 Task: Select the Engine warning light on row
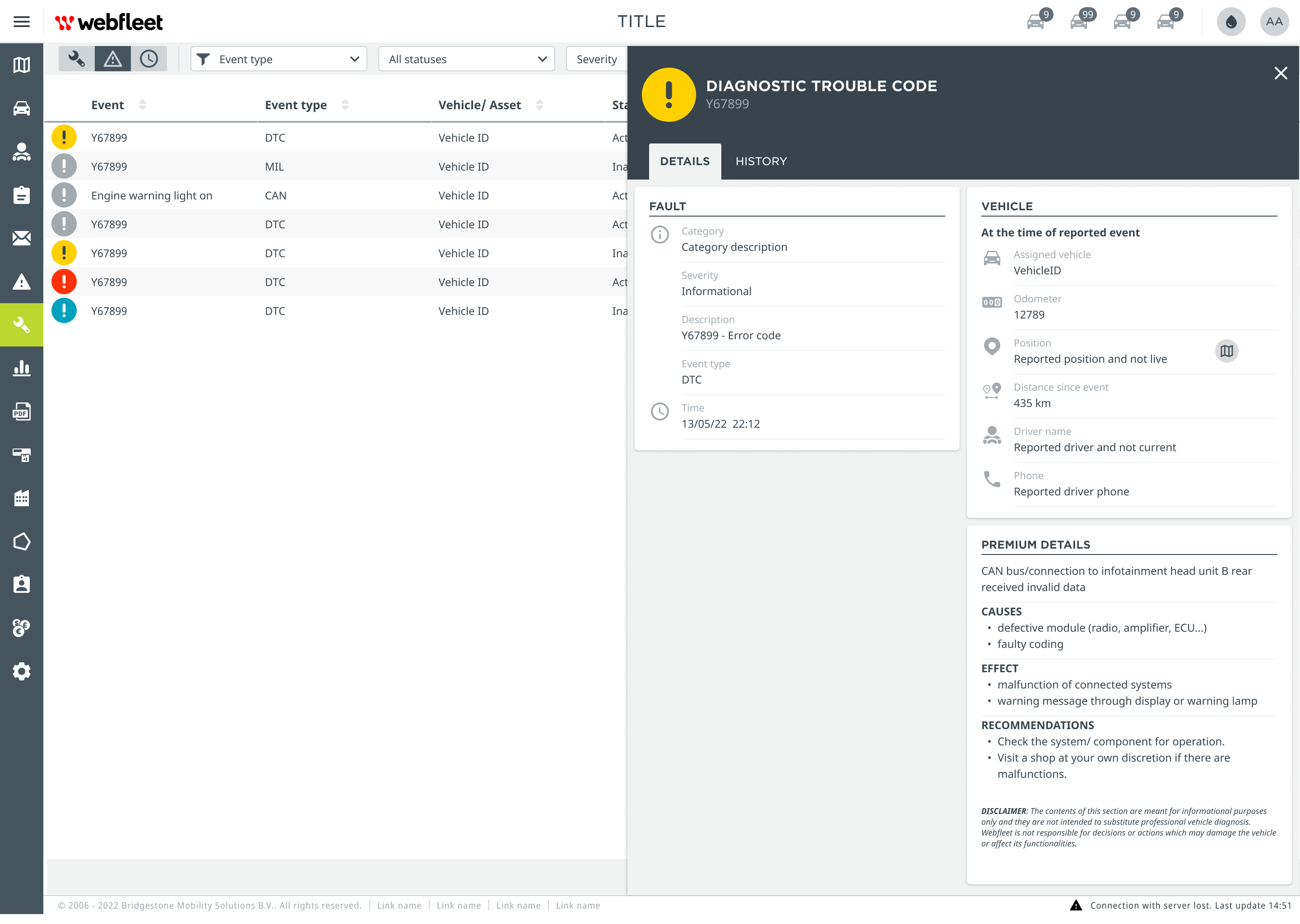coord(151,195)
